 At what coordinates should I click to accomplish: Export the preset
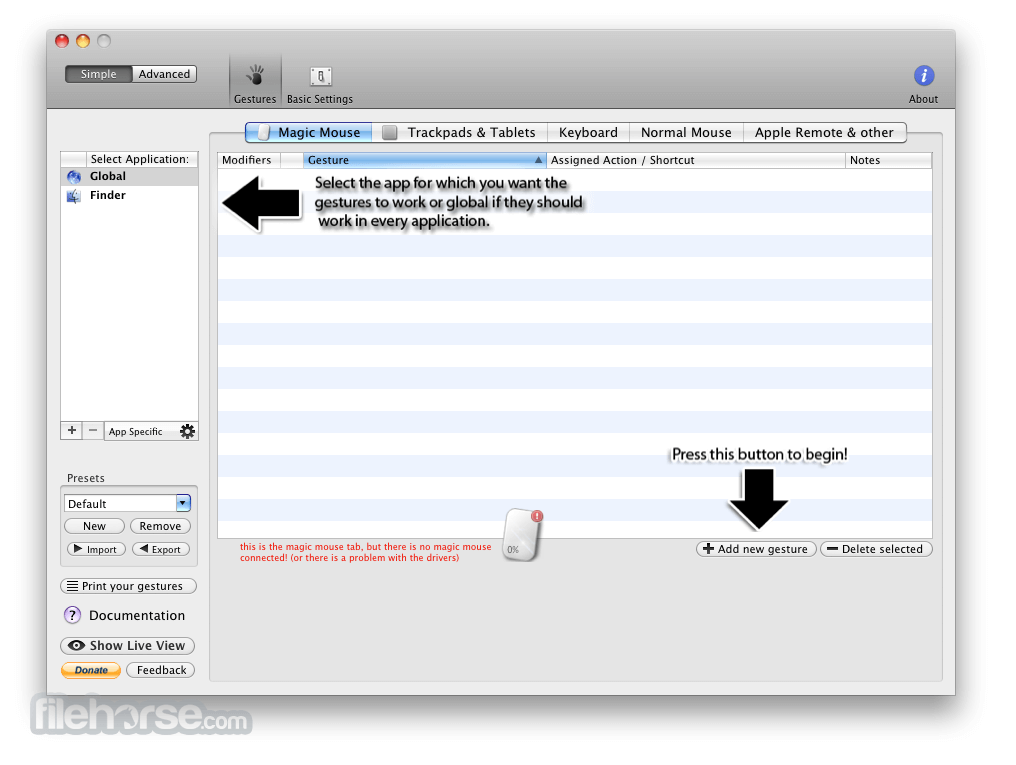click(161, 549)
